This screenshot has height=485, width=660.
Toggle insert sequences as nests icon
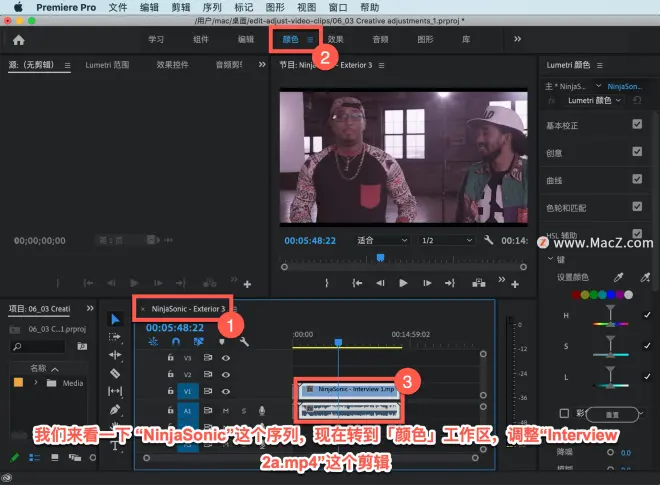tap(153, 341)
